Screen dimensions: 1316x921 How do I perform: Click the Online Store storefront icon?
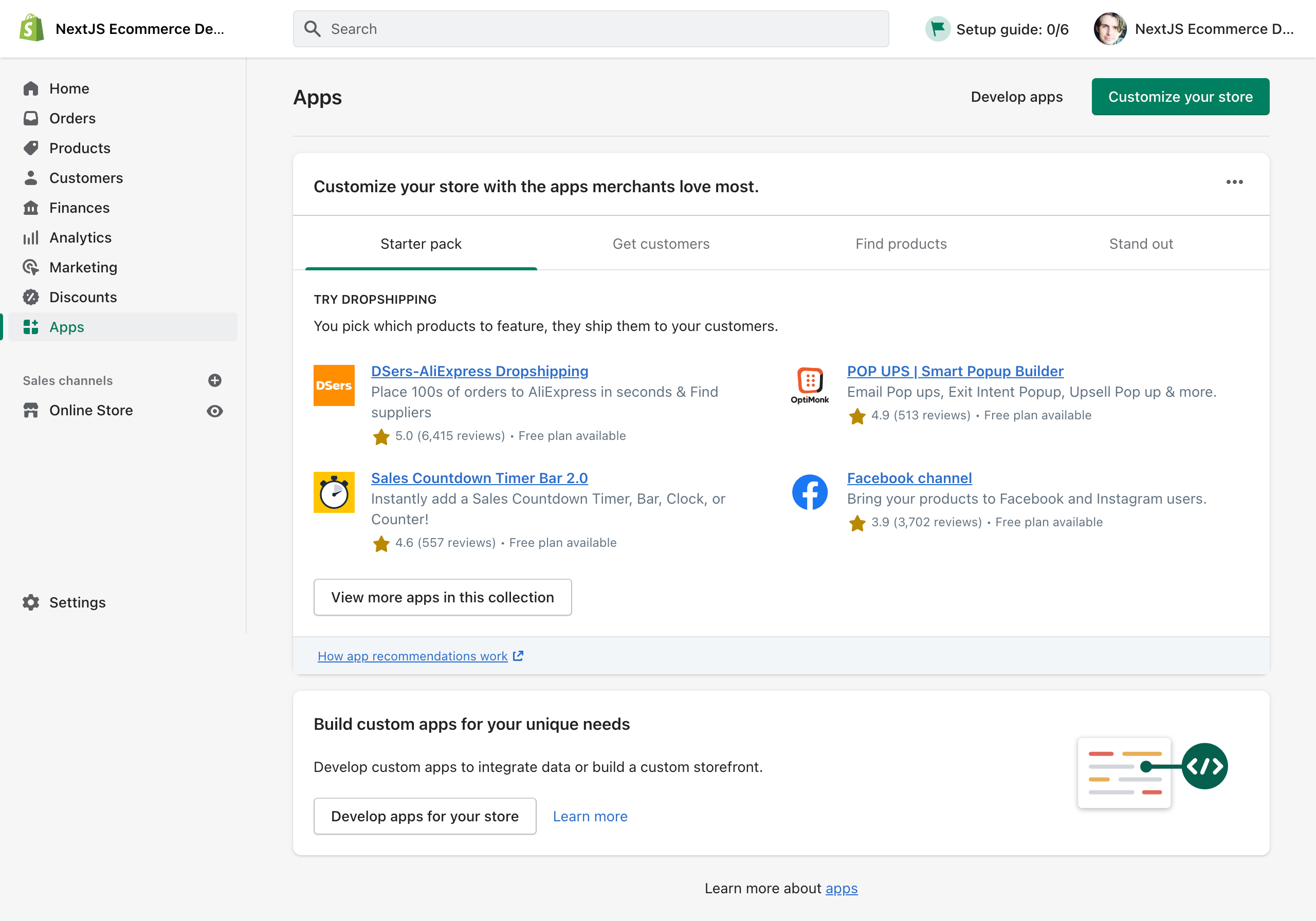click(x=31, y=410)
